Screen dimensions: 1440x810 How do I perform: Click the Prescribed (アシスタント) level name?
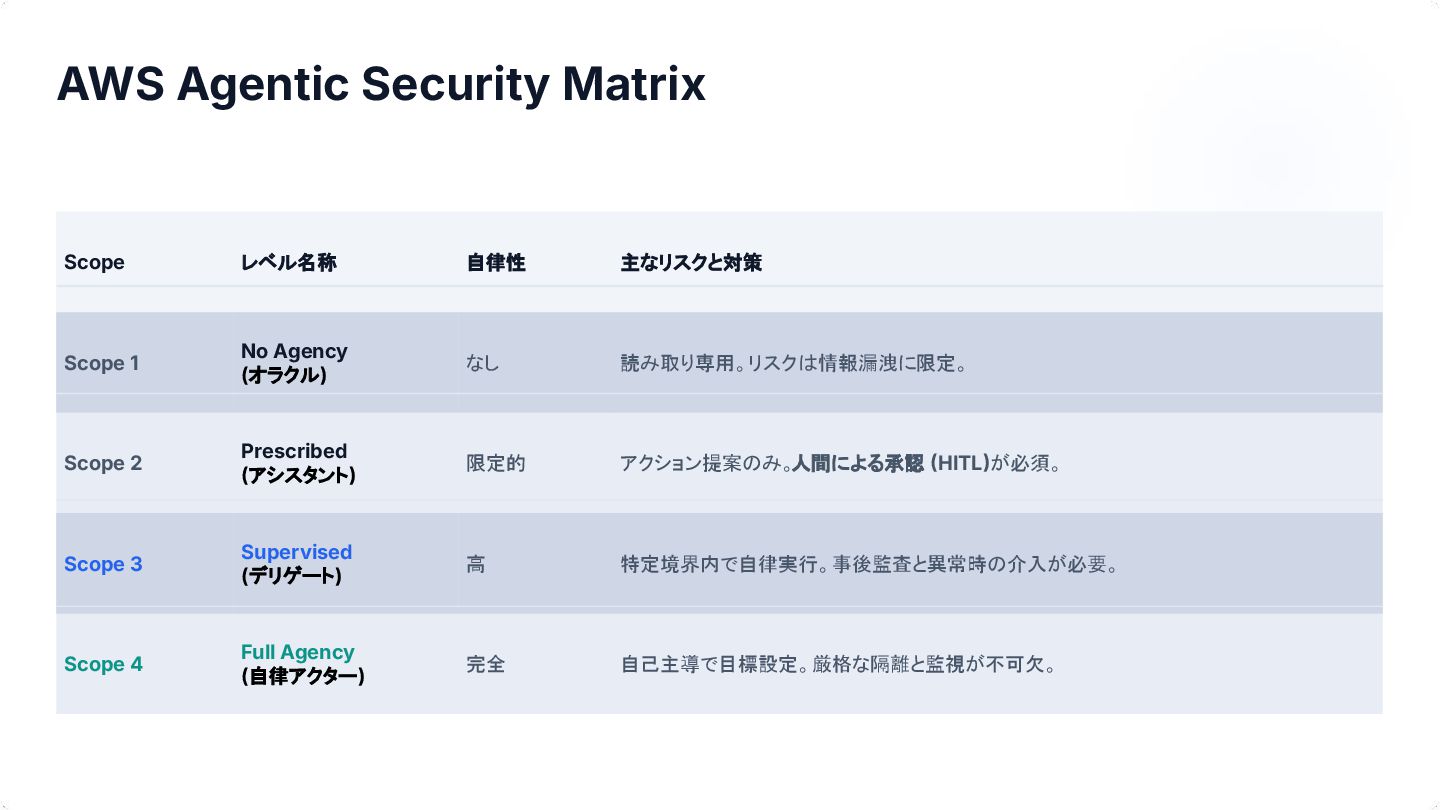coord(297,463)
